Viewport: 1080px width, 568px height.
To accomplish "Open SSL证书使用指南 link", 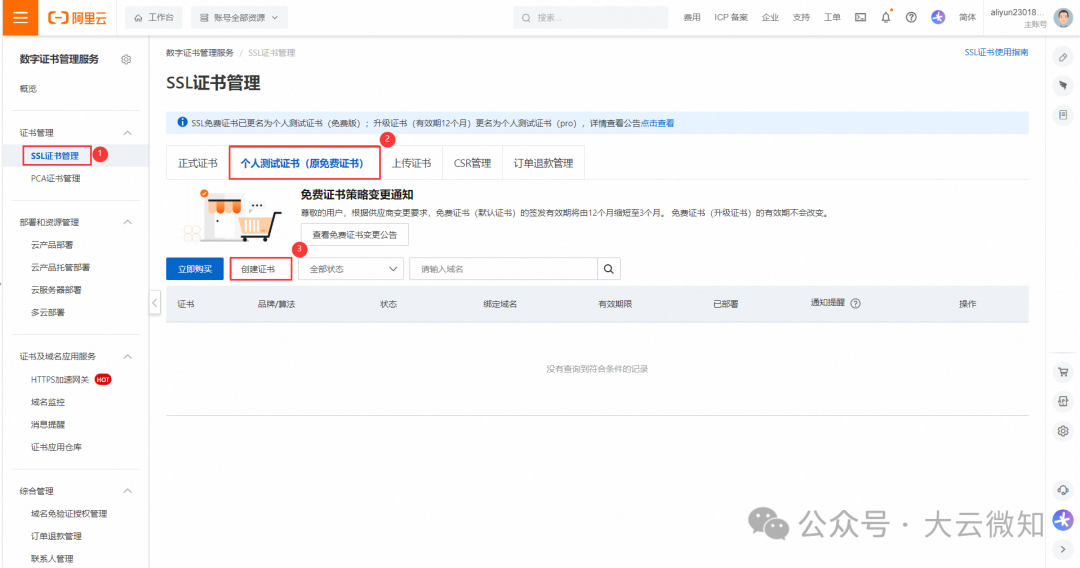I will pos(996,52).
